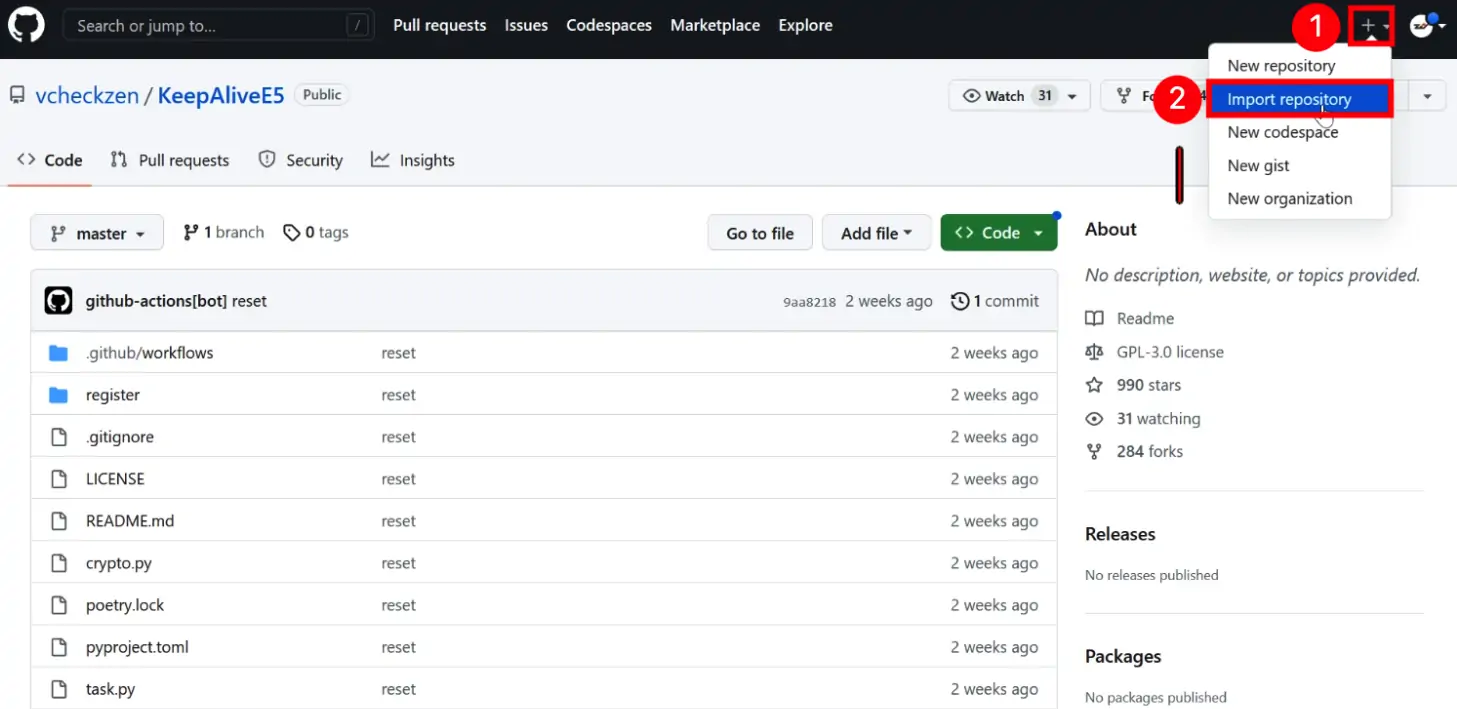Expand the green Code dropdown button
Screen dimensions: 1457x709
click(998, 233)
